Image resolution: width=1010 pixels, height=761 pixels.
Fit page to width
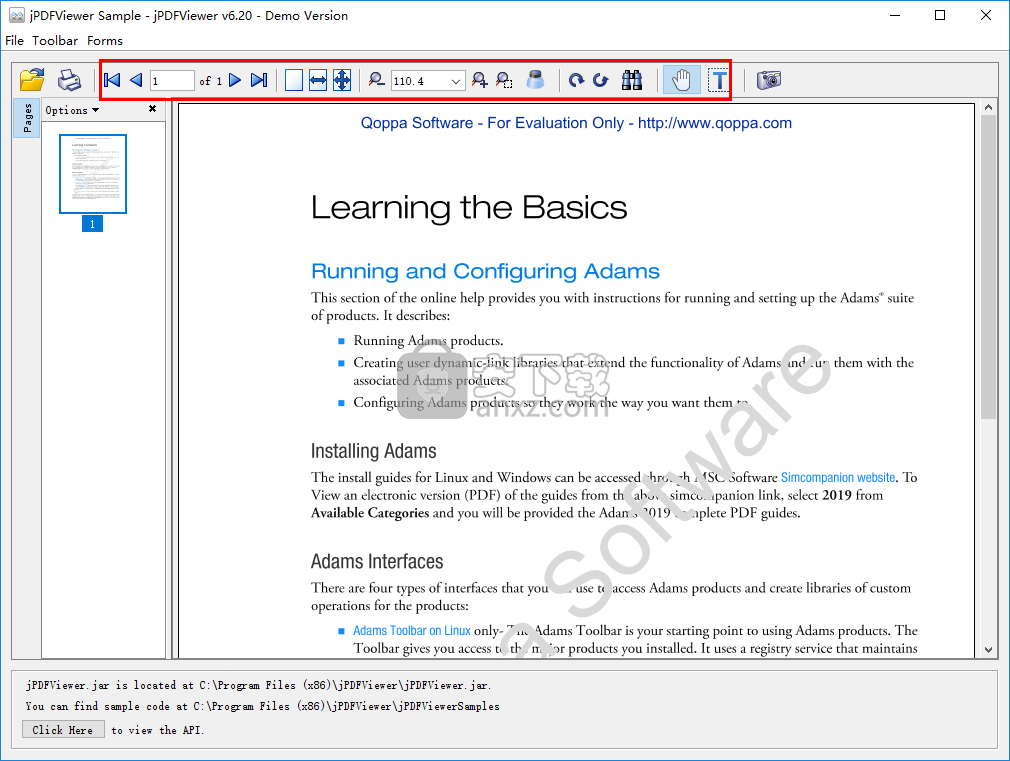[318, 80]
